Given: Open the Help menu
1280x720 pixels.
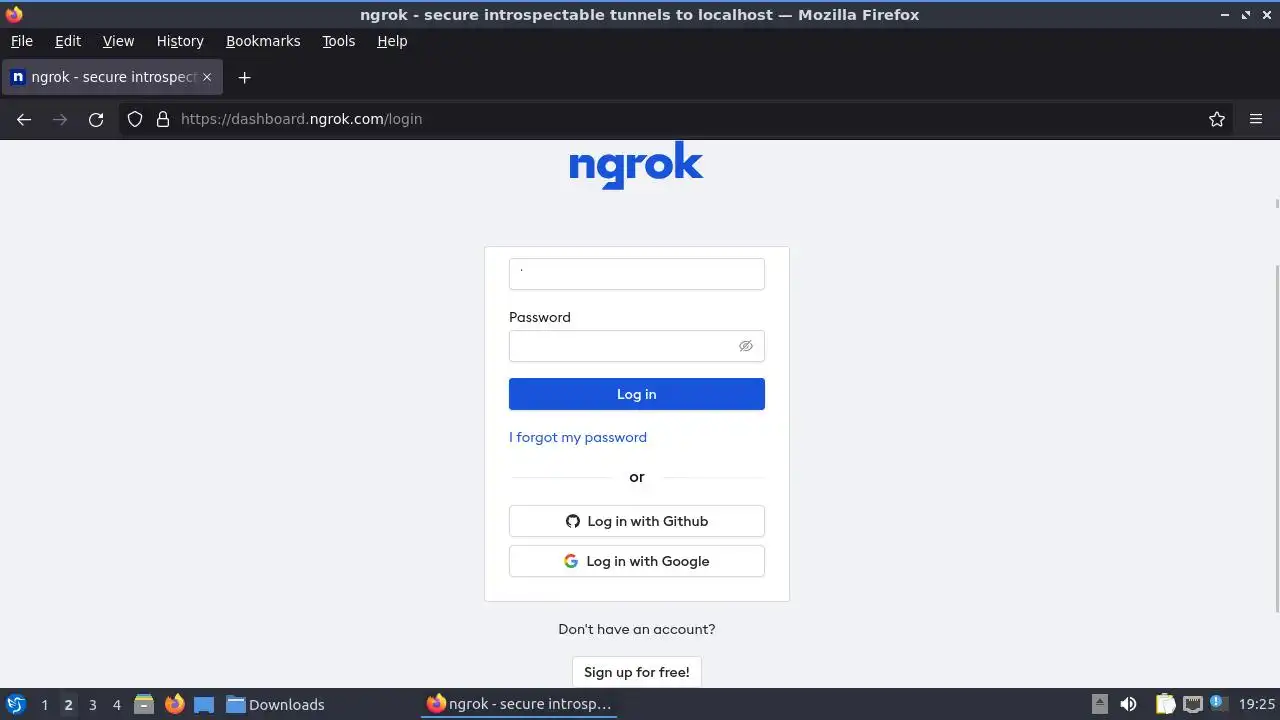Looking at the screenshot, I should [392, 41].
